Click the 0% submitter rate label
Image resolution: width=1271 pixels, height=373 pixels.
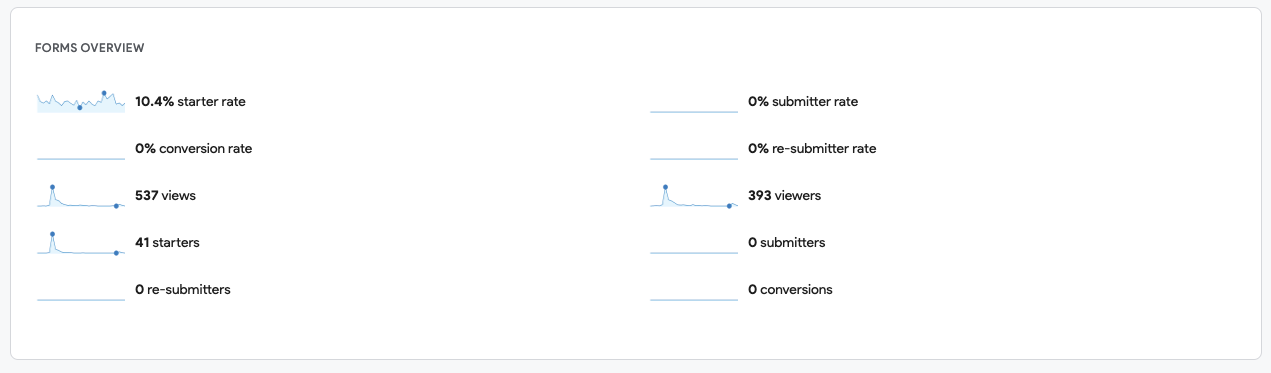point(803,101)
